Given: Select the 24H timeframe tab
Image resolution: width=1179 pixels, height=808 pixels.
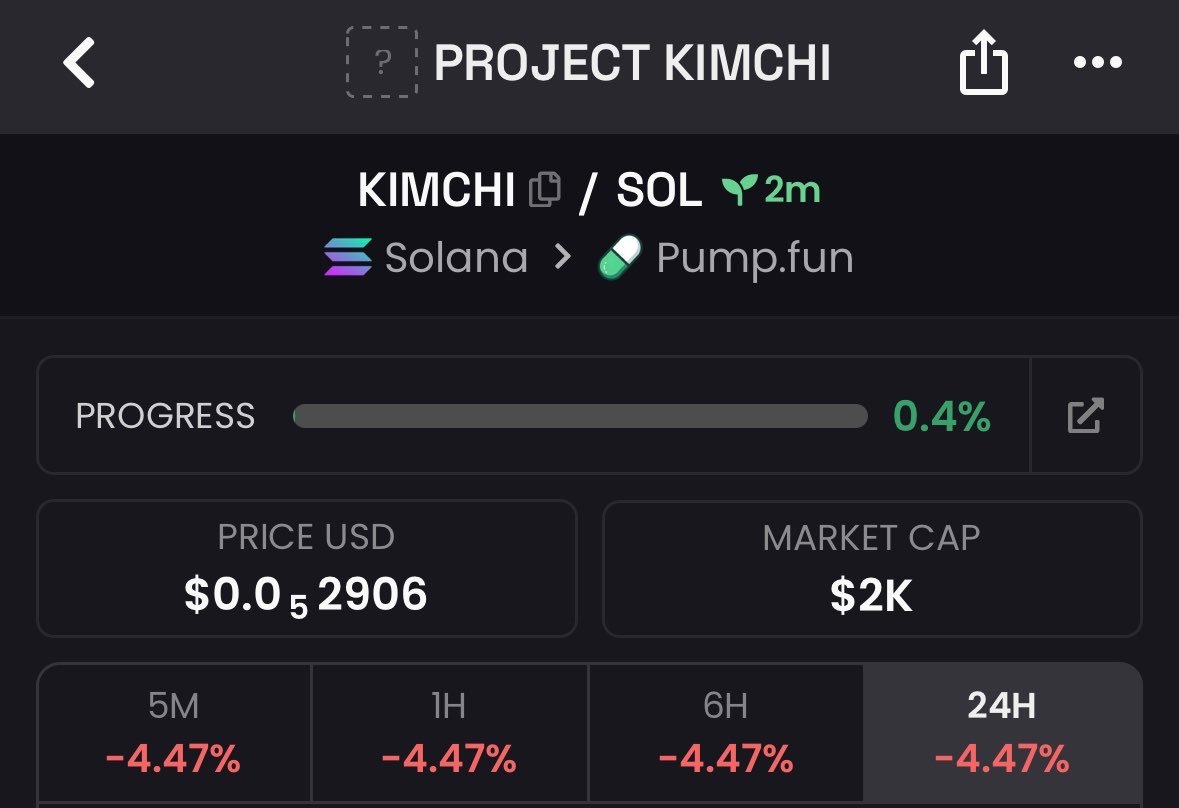Looking at the screenshot, I should point(1002,733).
